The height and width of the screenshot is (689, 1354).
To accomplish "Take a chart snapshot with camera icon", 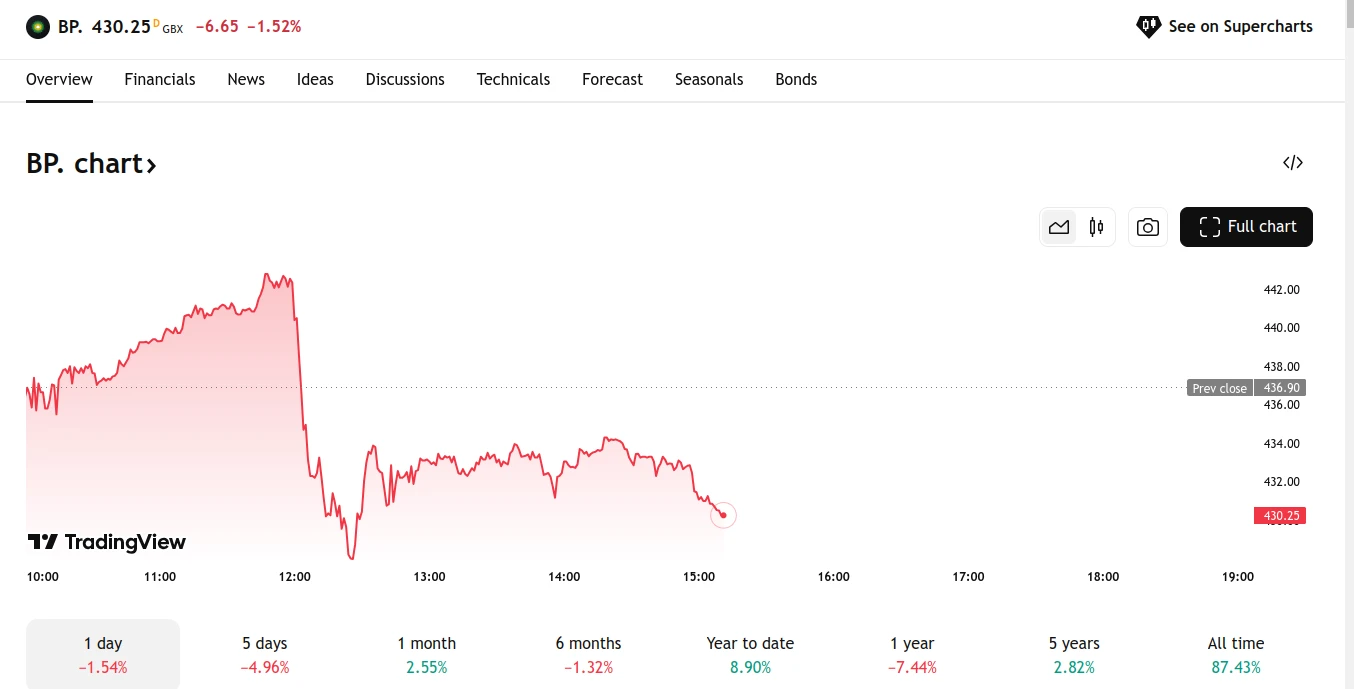I will tap(1148, 227).
